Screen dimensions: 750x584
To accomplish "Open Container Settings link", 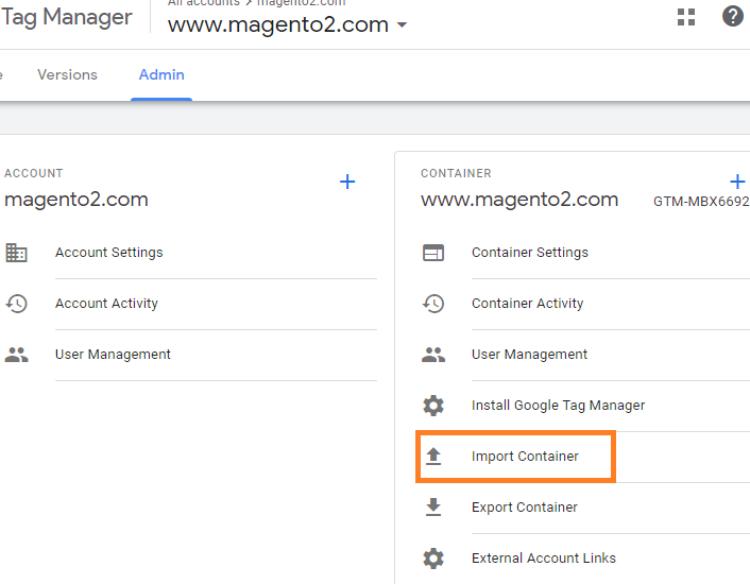I will click(529, 253).
